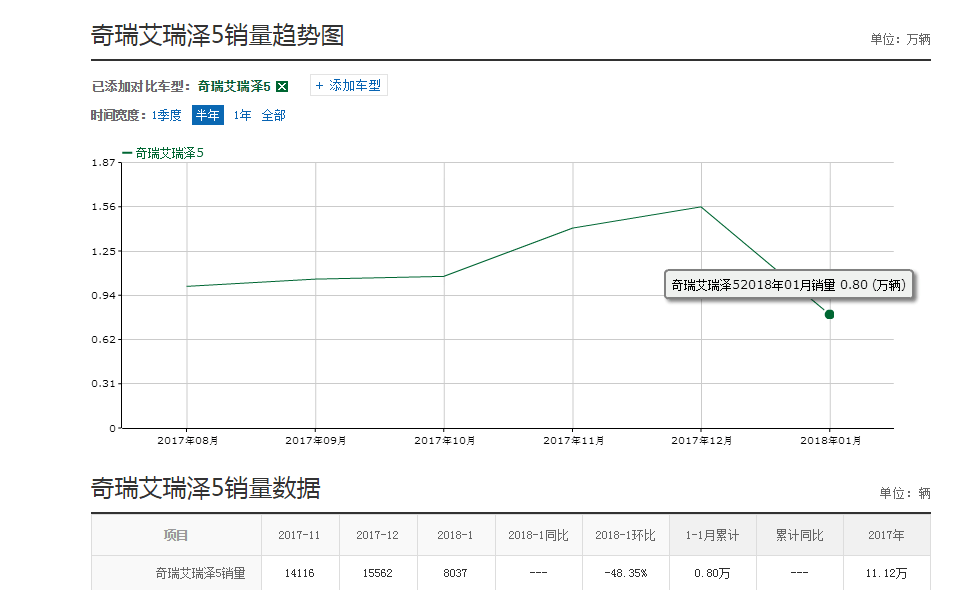Click the 2018年01月 data point marker

(830, 314)
